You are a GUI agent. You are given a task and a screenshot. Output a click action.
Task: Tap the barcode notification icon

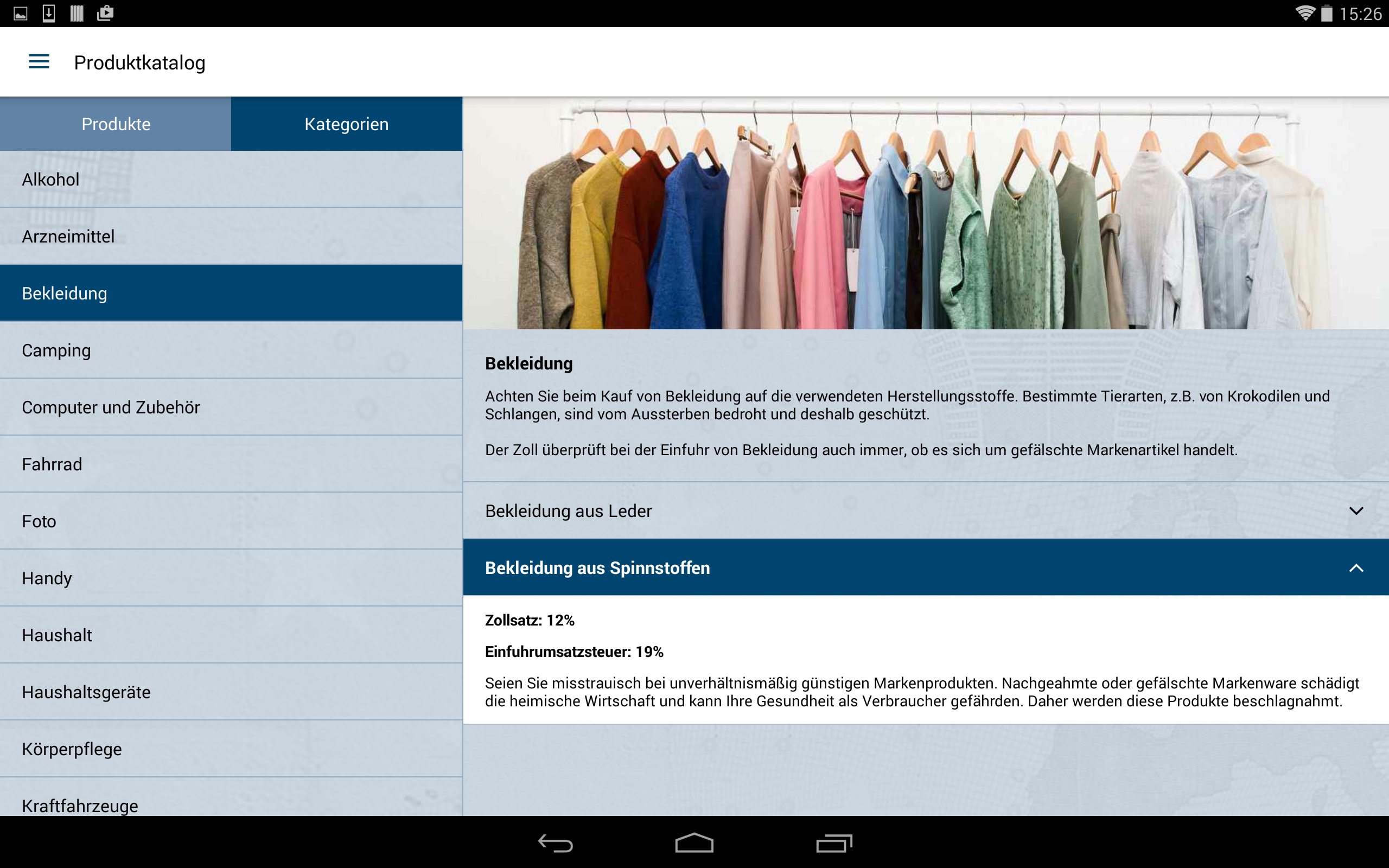pos(77,13)
